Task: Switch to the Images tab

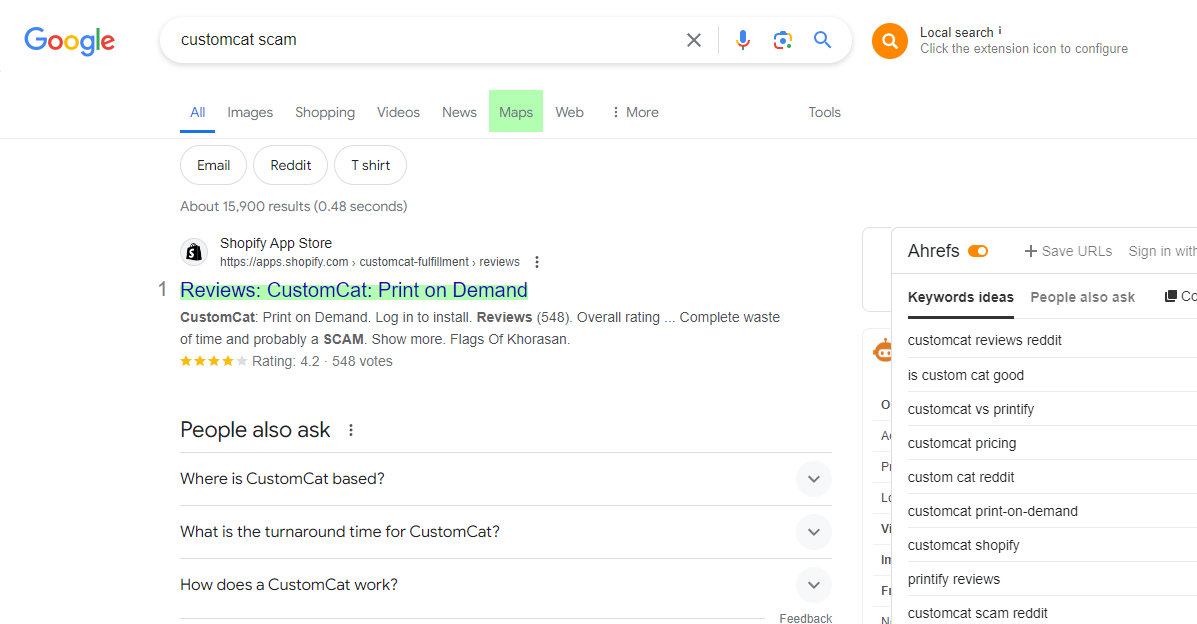Action: (249, 112)
